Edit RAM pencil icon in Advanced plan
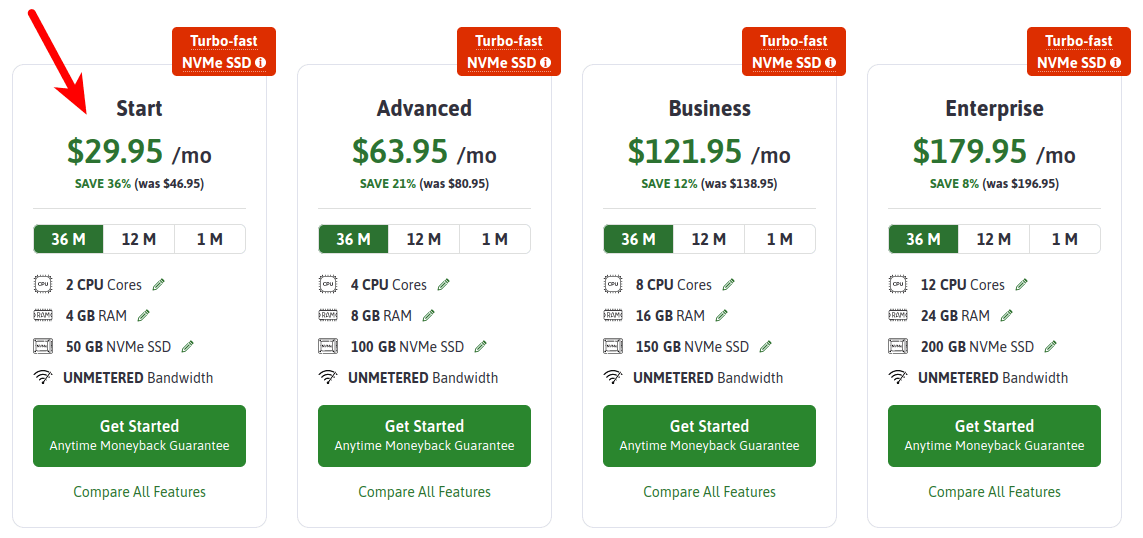This screenshot has width=1143, height=538. click(428, 316)
